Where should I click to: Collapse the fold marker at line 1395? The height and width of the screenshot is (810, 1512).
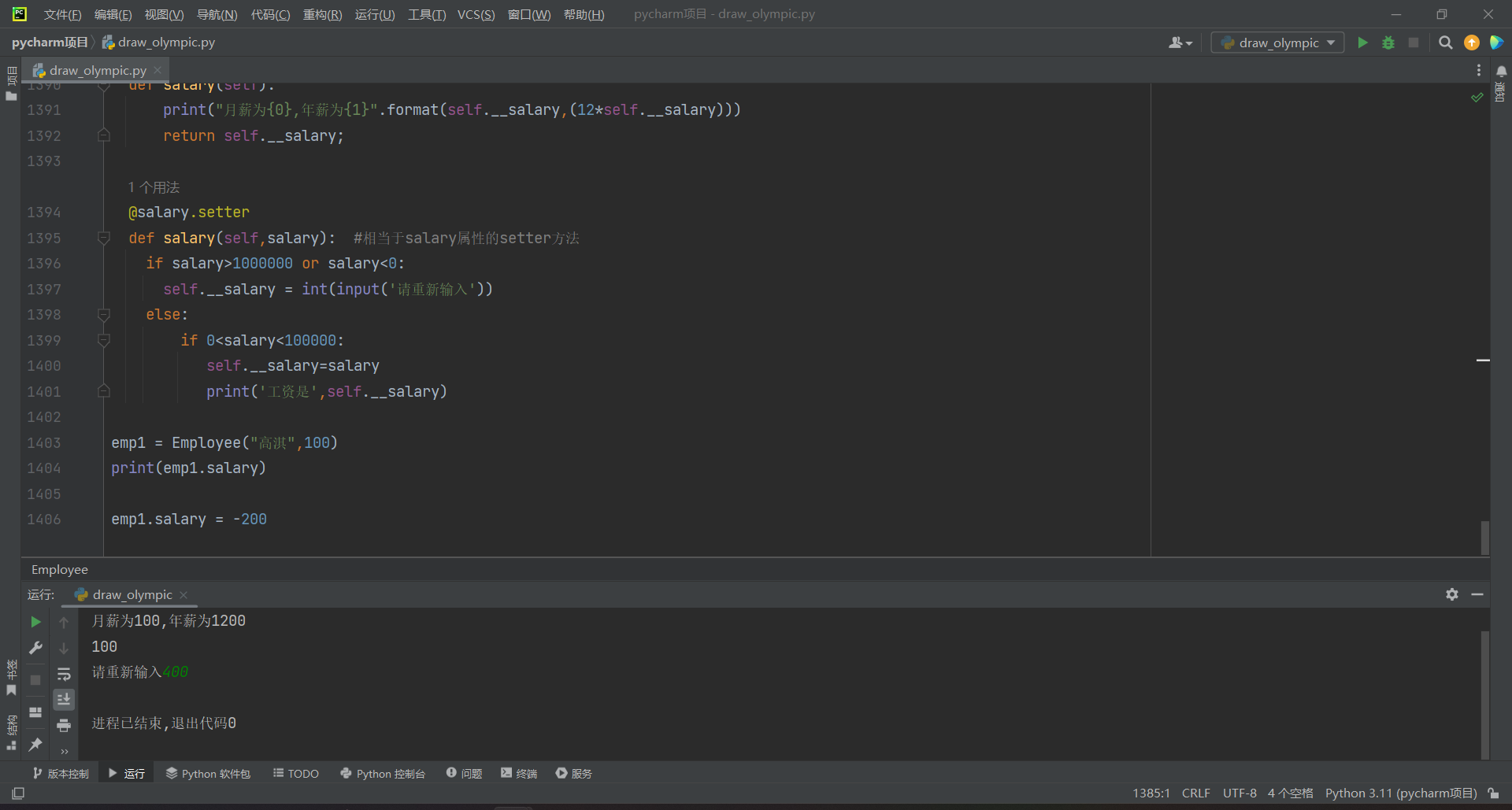103,238
